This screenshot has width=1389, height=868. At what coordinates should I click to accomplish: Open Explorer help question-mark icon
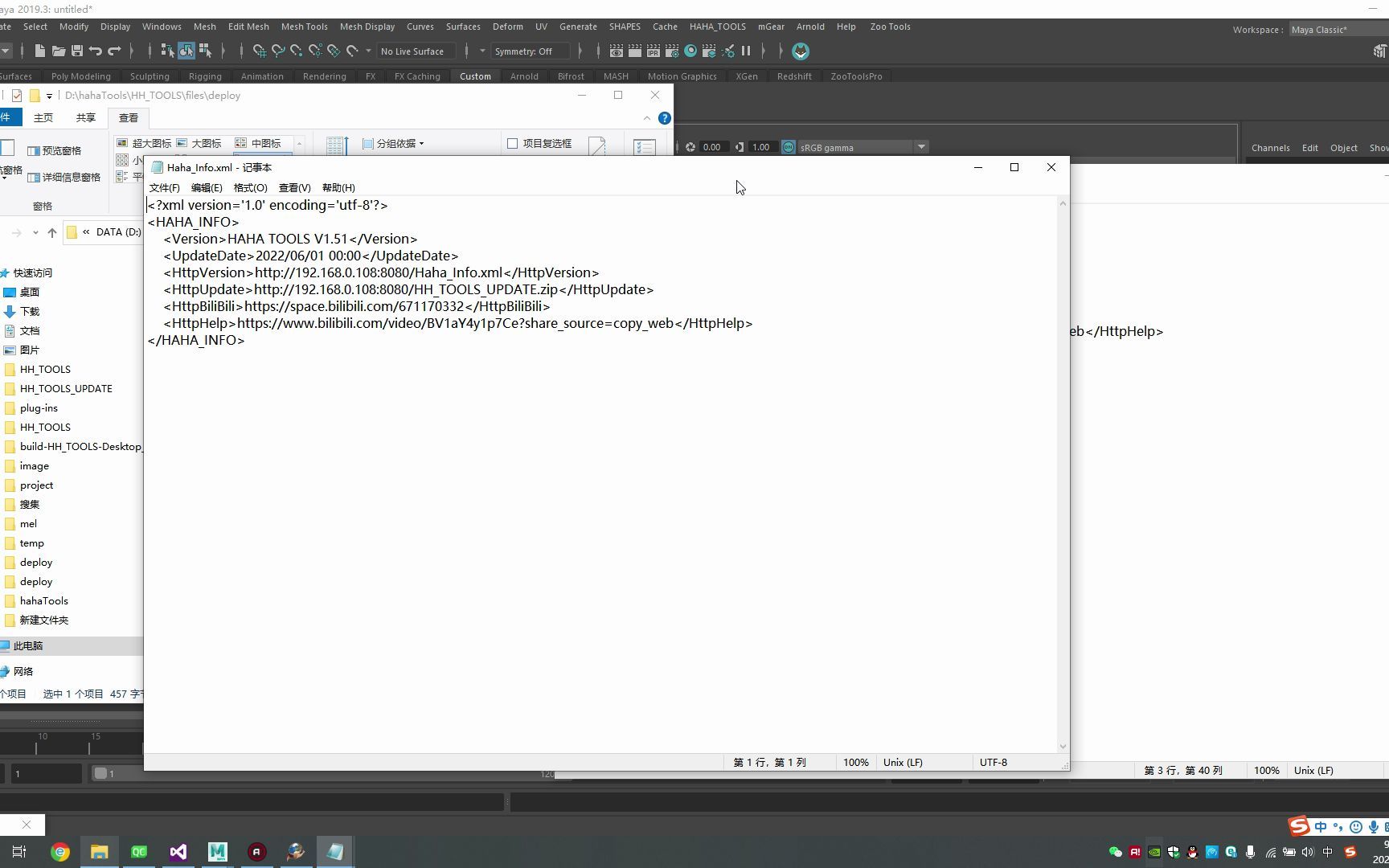click(665, 118)
